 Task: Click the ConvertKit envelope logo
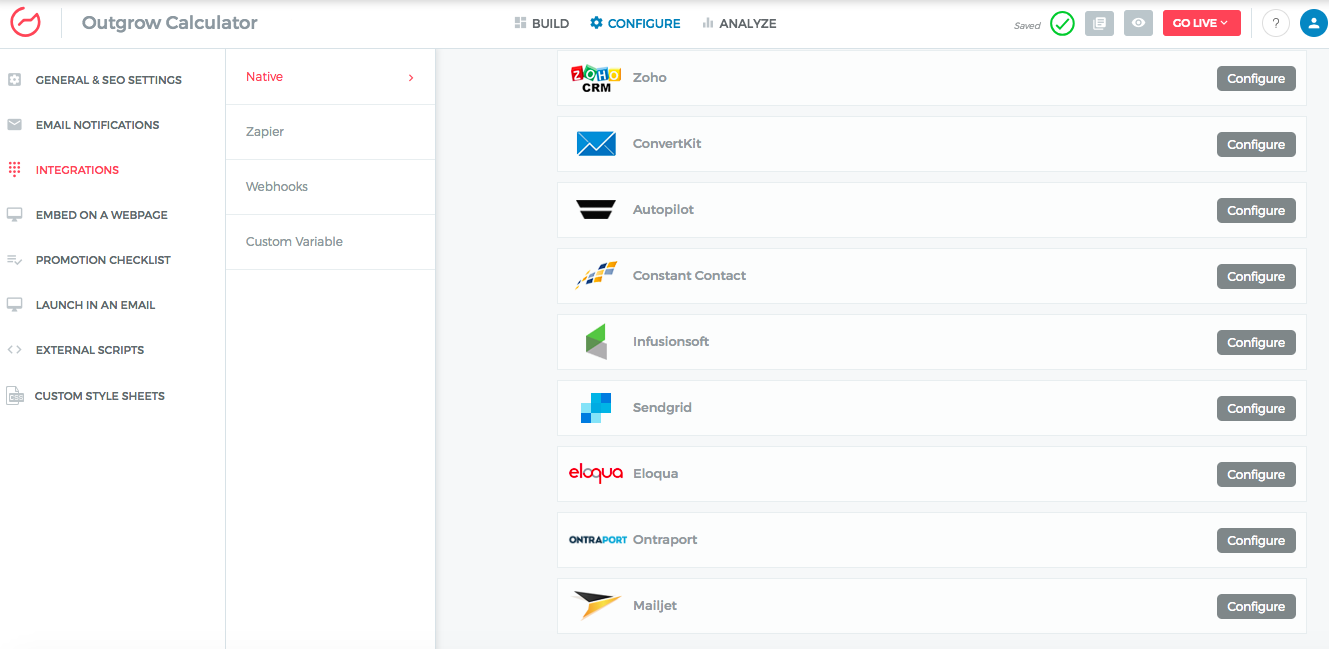(x=596, y=144)
